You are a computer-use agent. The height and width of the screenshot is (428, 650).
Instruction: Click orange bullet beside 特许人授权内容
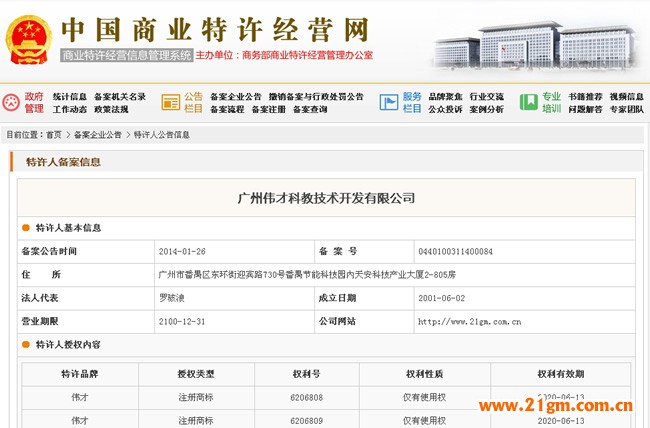26,344
